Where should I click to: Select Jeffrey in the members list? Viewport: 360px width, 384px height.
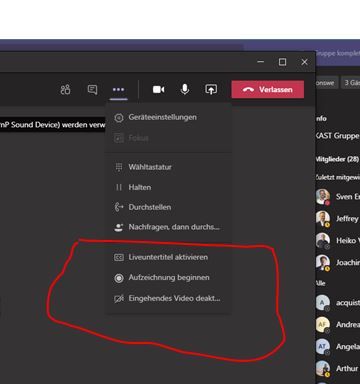click(338, 219)
